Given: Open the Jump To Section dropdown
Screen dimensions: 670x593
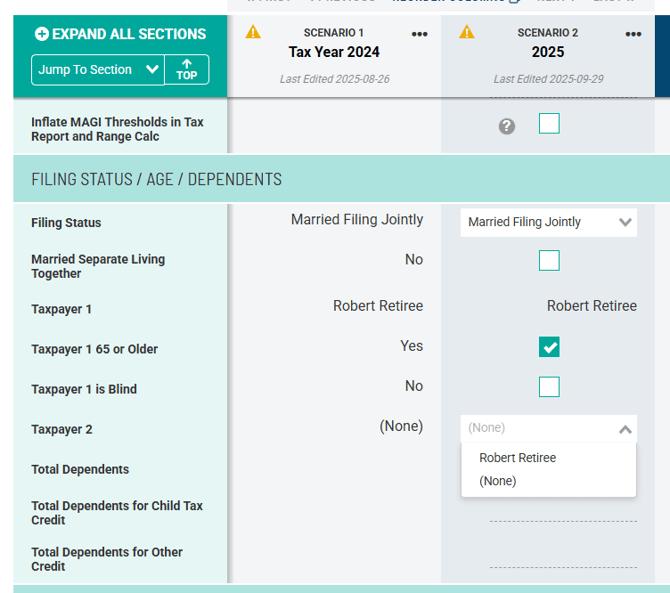Looking at the screenshot, I should coord(97,69).
